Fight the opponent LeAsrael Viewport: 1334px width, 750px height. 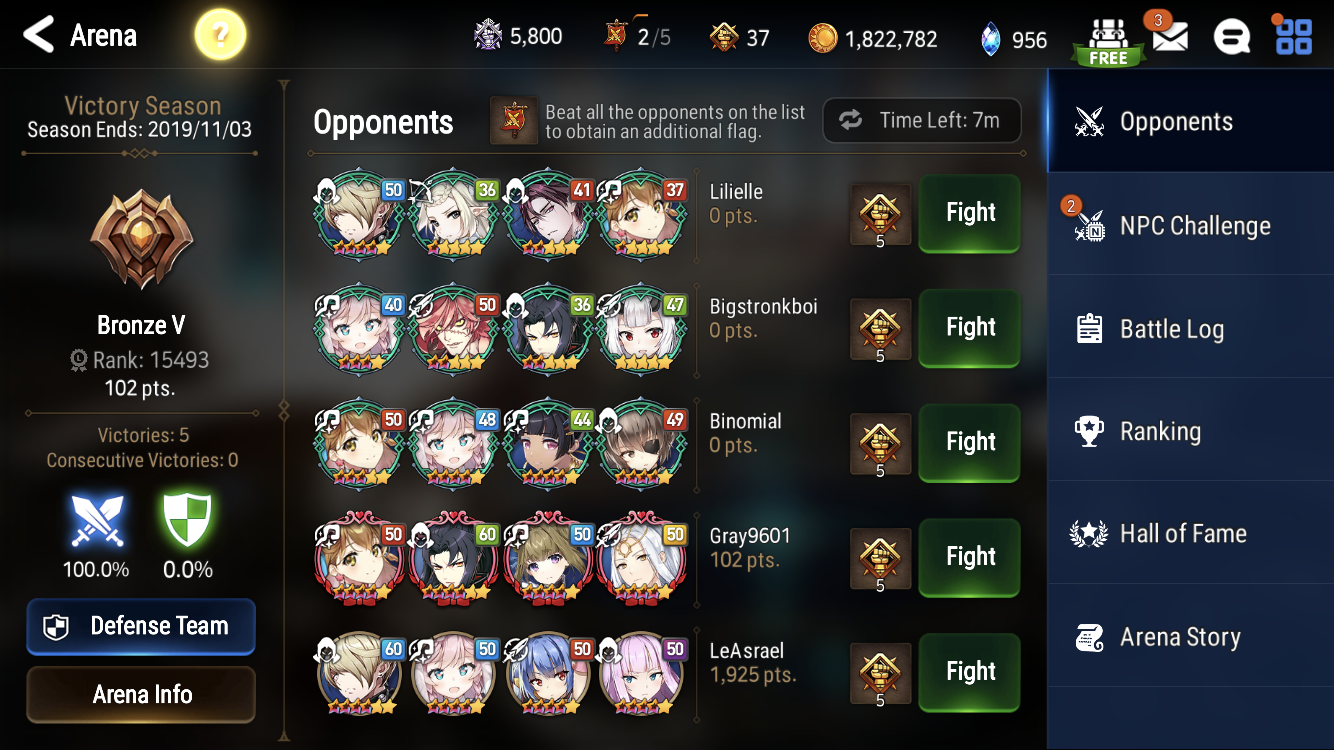click(x=970, y=672)
